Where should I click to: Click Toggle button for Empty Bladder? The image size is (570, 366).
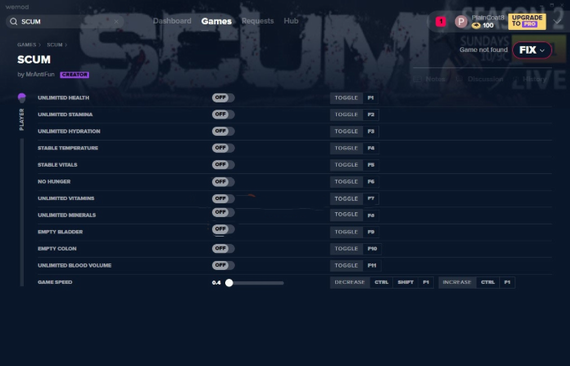(346, 232)
